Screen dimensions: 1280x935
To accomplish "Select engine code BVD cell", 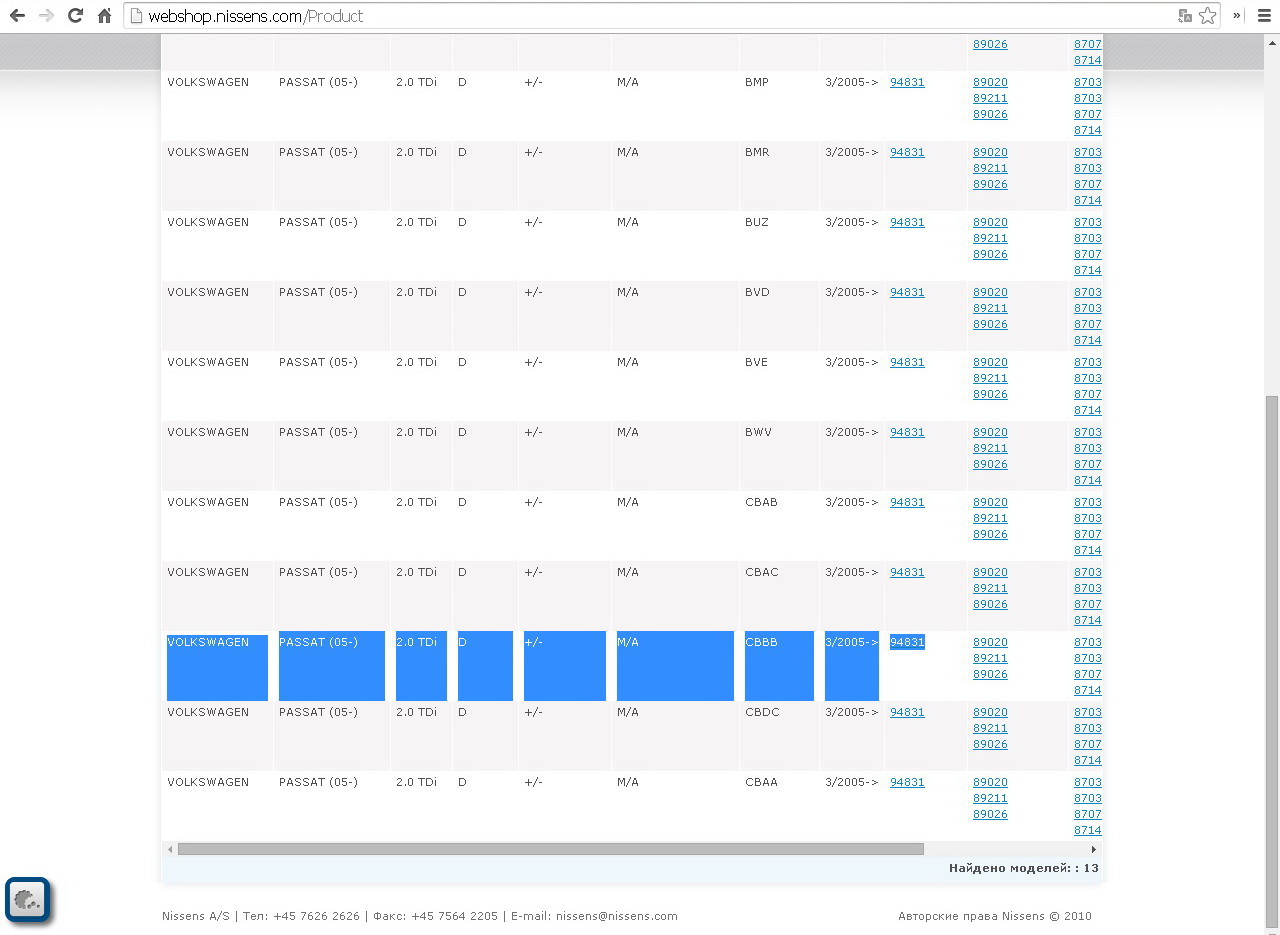I will pos(757,292).
